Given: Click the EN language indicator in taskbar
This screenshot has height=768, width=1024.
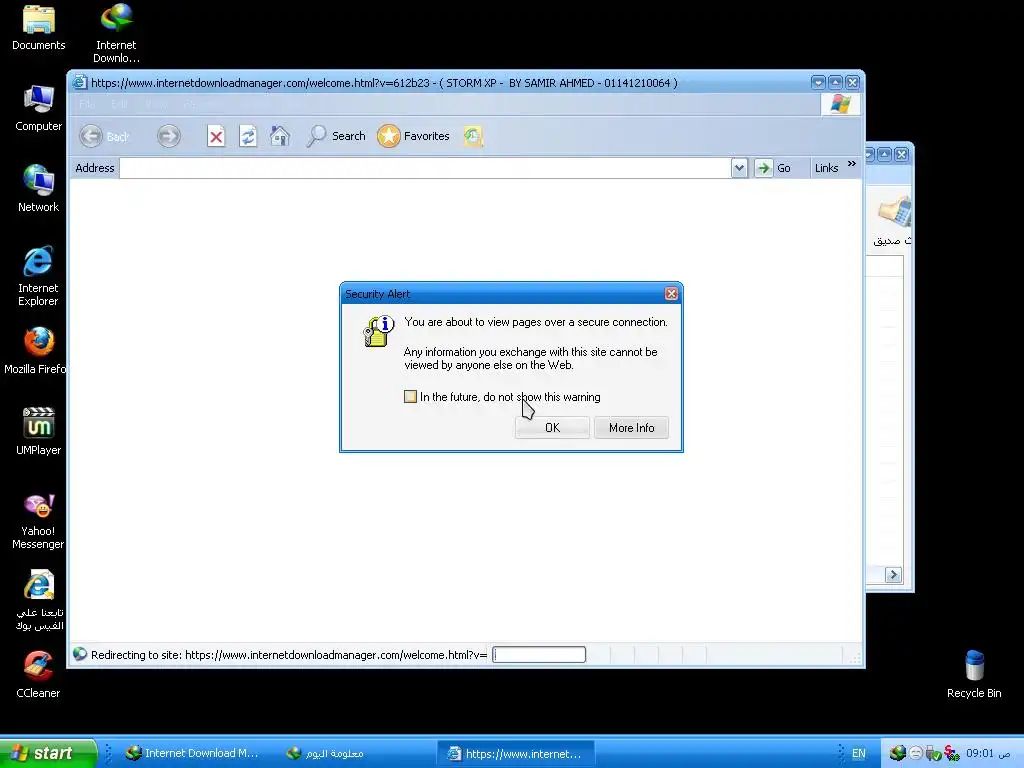Looking at the screenshot, I should [858, 753].
